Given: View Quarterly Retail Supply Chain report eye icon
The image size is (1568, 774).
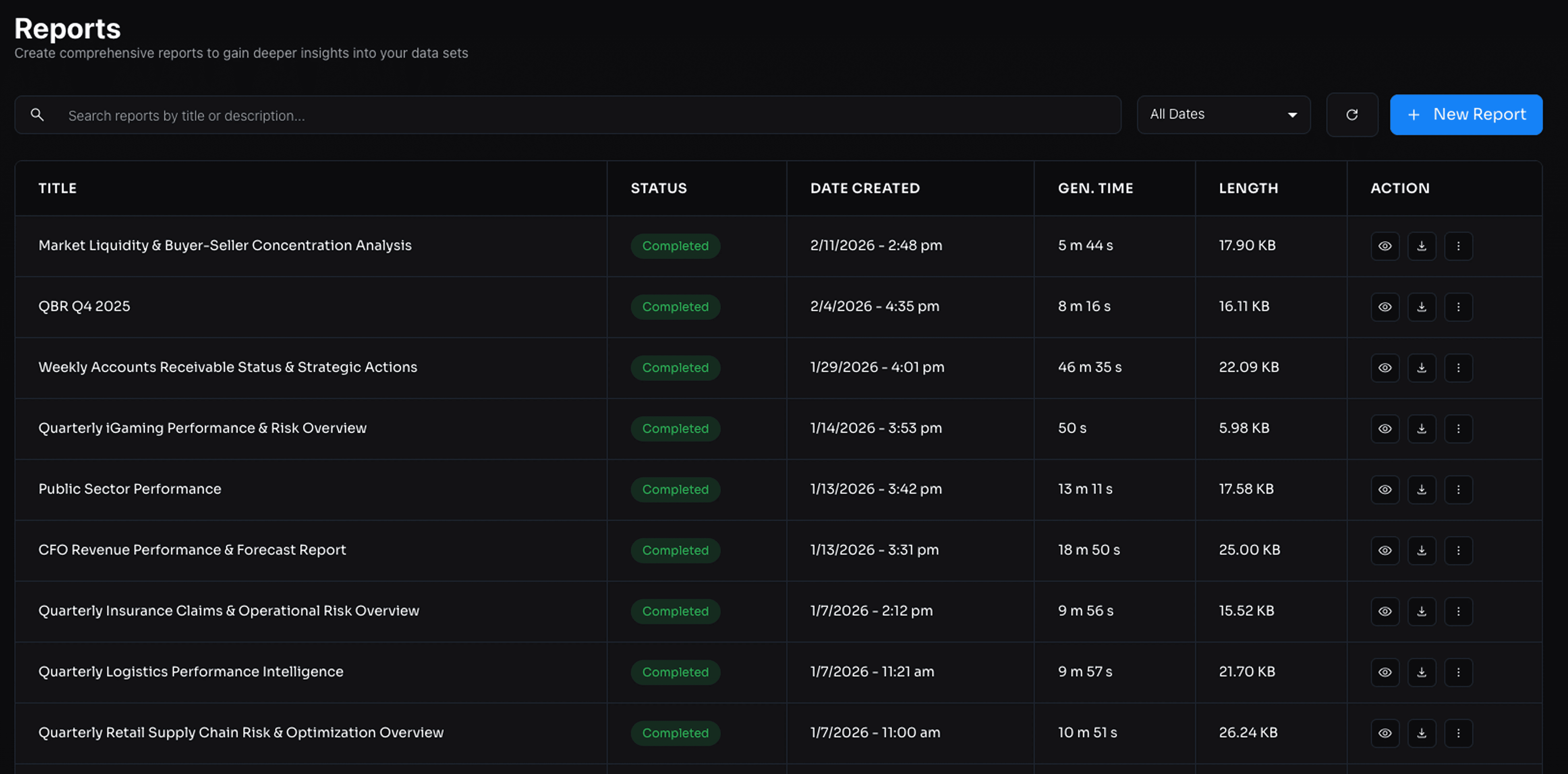Looking at the screenshot, I should pos(1385,733).
